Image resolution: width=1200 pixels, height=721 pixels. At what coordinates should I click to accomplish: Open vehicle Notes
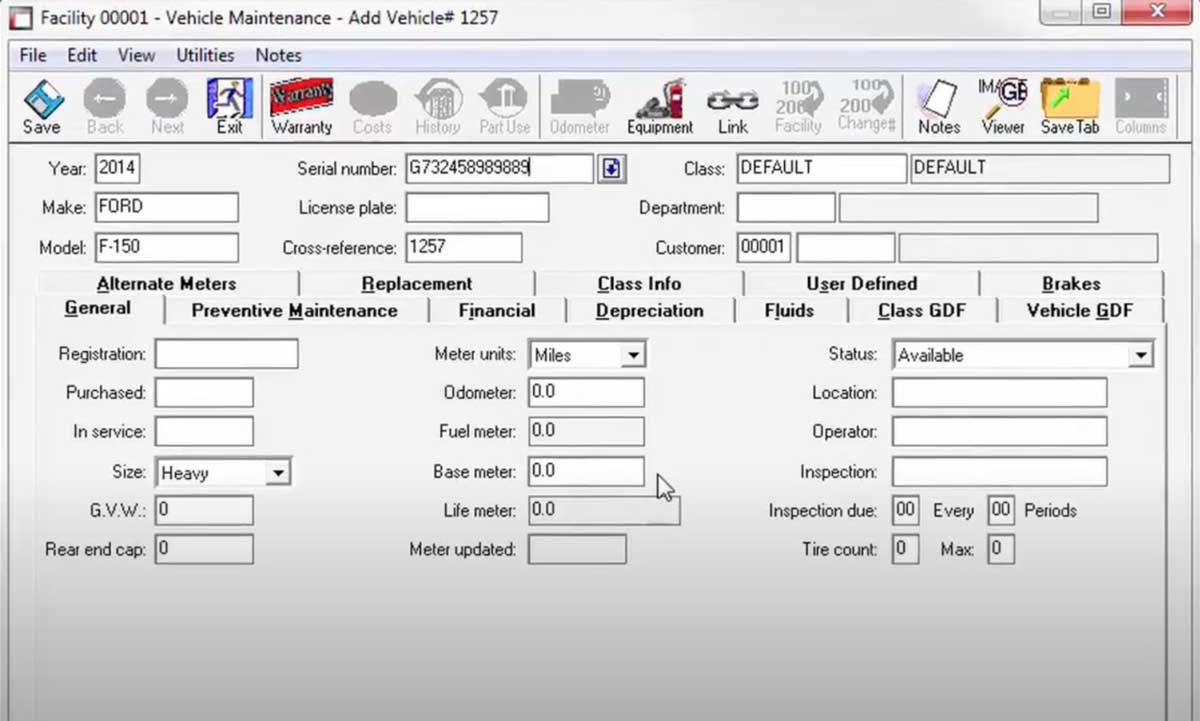[x=937, y=106]
